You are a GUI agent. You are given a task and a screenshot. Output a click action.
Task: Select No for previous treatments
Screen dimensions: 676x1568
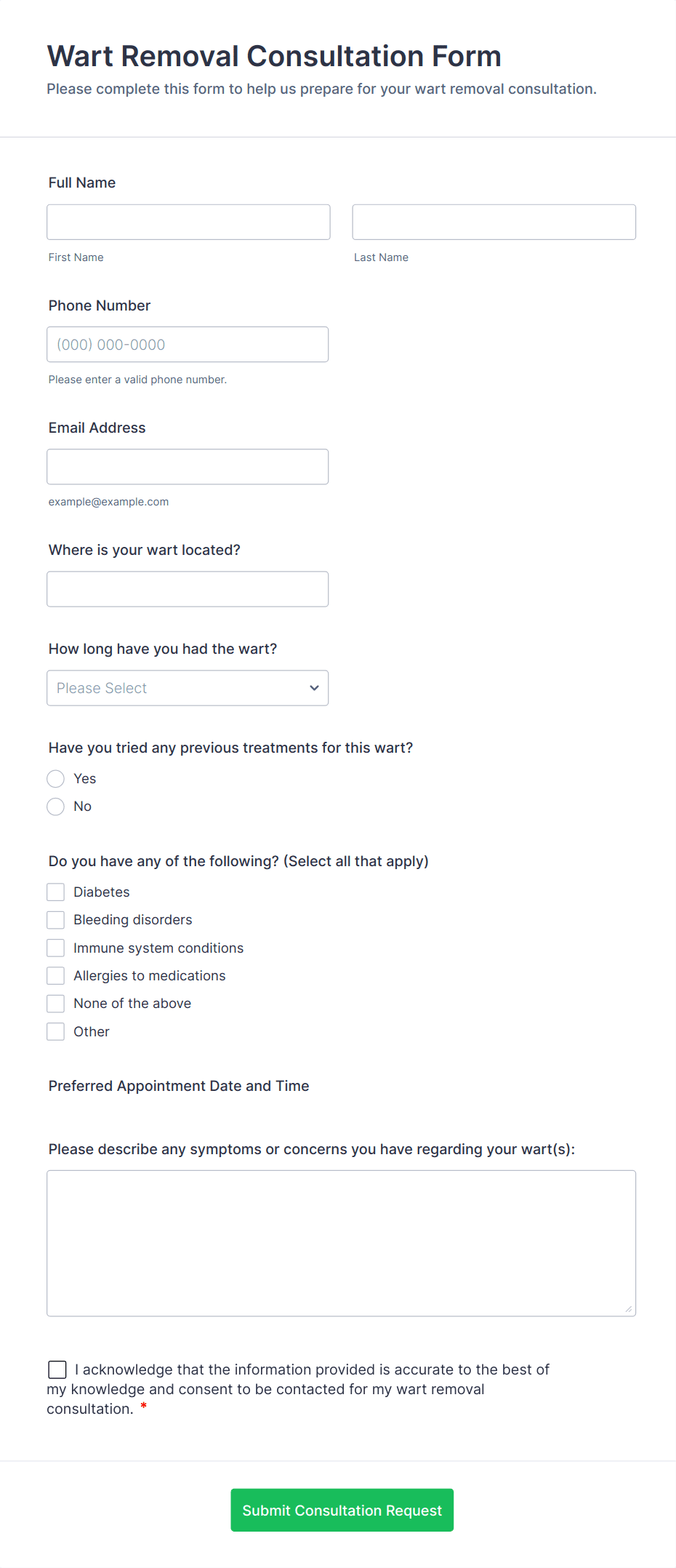tap(56, 806)
